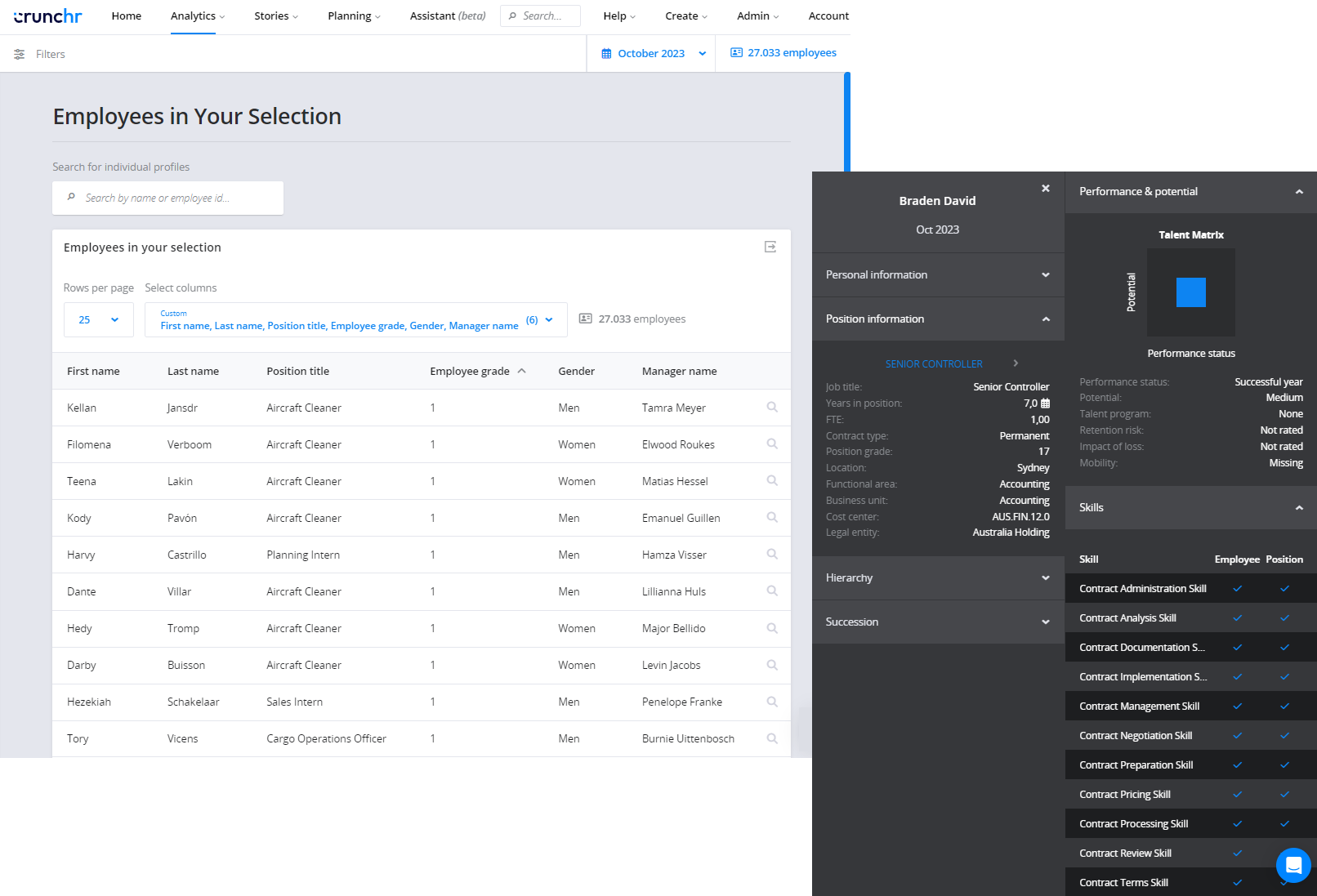The width and height of the screenshot is (1317, 896).
Task: Sort by Employee grade arrow
Action: pyautogui.click(x=521, y=371)
